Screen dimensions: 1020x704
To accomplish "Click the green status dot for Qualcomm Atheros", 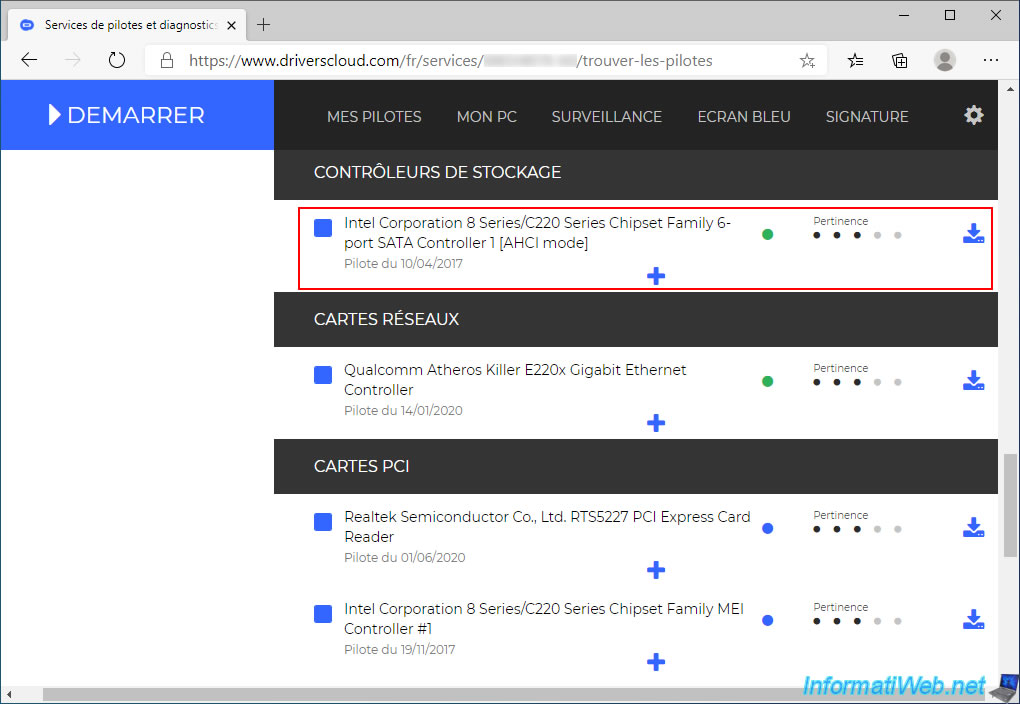I will (x=768, y=381).
